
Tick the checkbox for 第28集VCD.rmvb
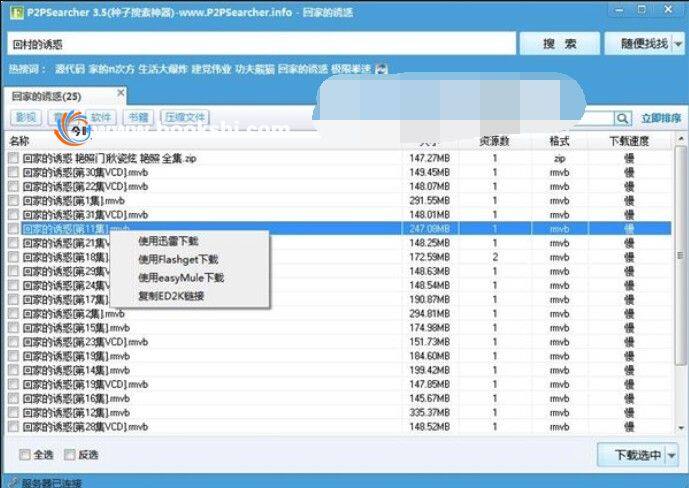tap(14, 427)
